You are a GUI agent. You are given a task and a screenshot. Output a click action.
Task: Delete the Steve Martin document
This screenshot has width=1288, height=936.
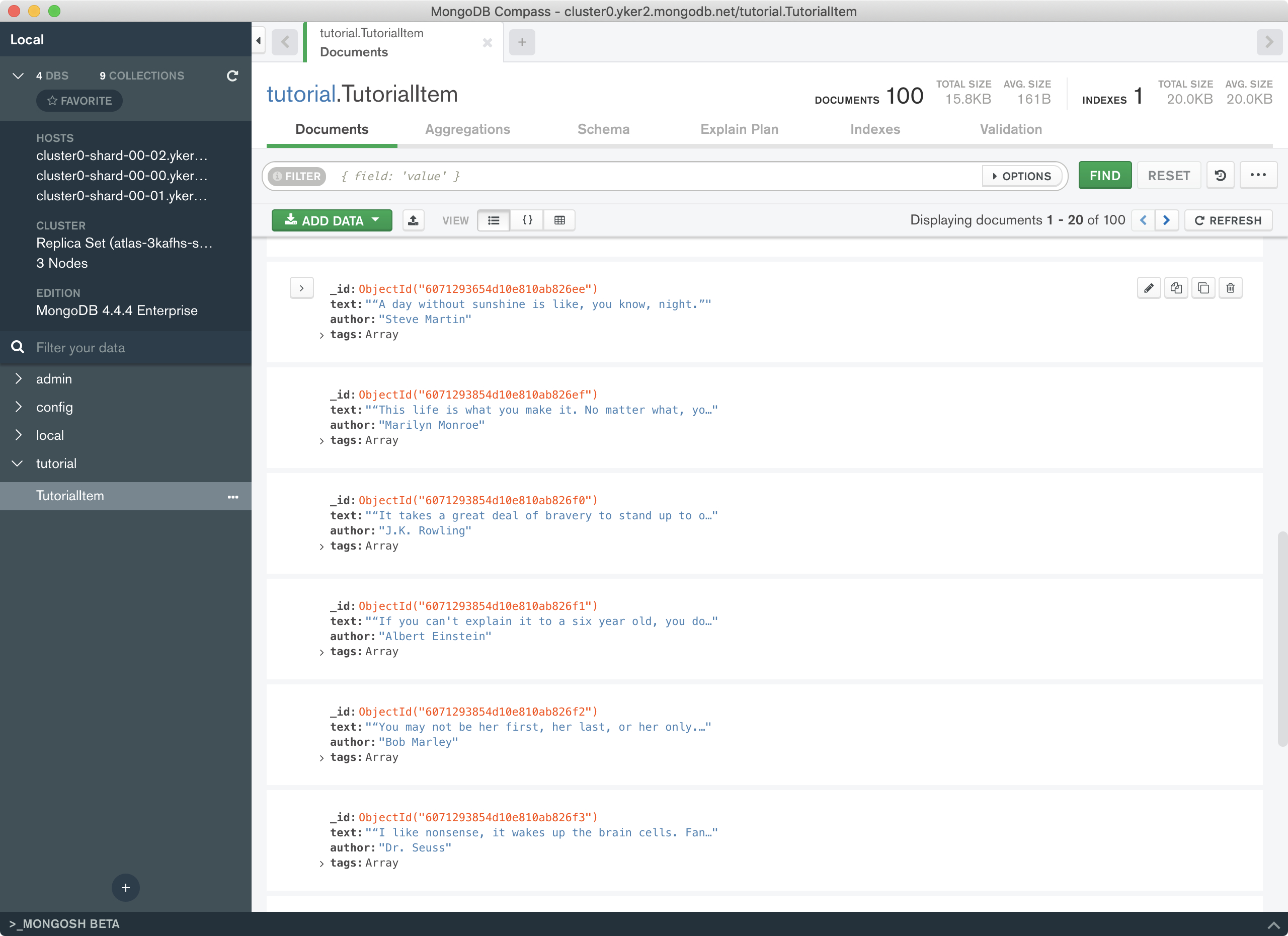1231,288
